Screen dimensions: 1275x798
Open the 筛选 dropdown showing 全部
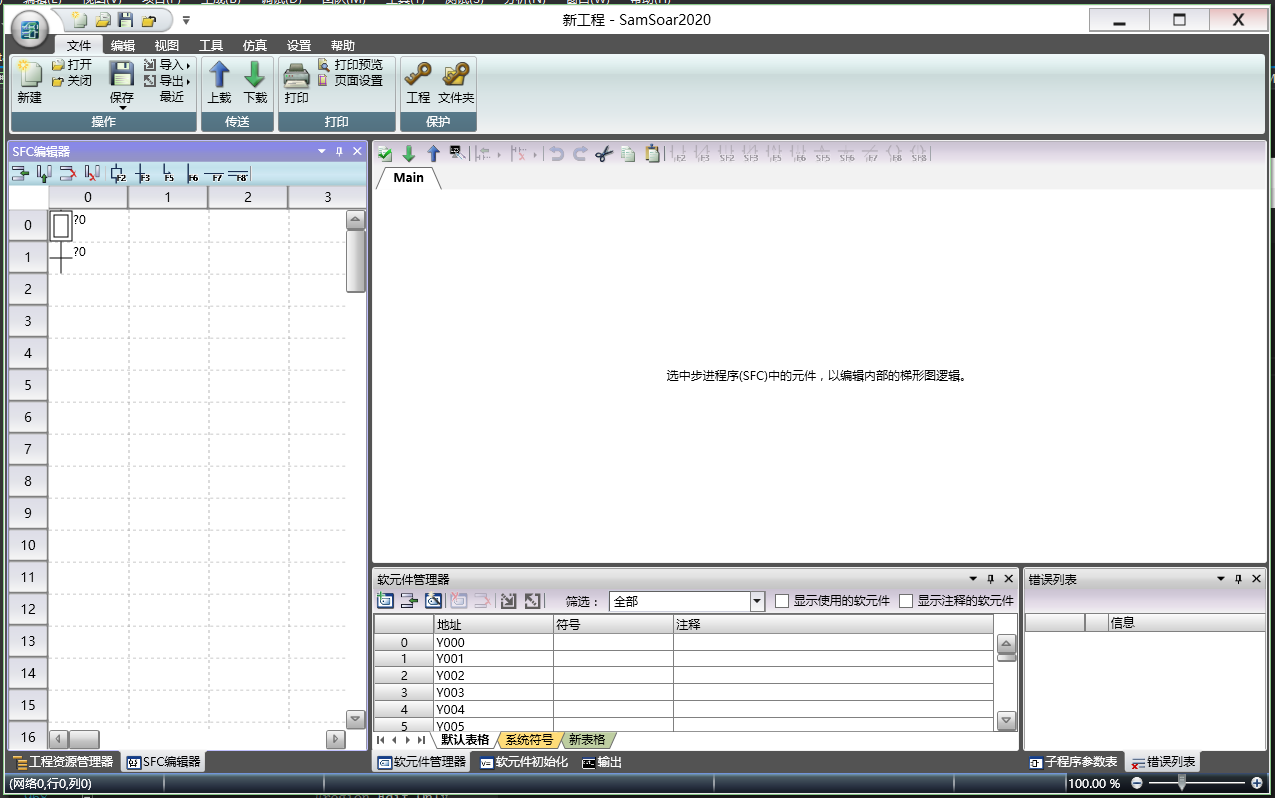click(755, 601)
